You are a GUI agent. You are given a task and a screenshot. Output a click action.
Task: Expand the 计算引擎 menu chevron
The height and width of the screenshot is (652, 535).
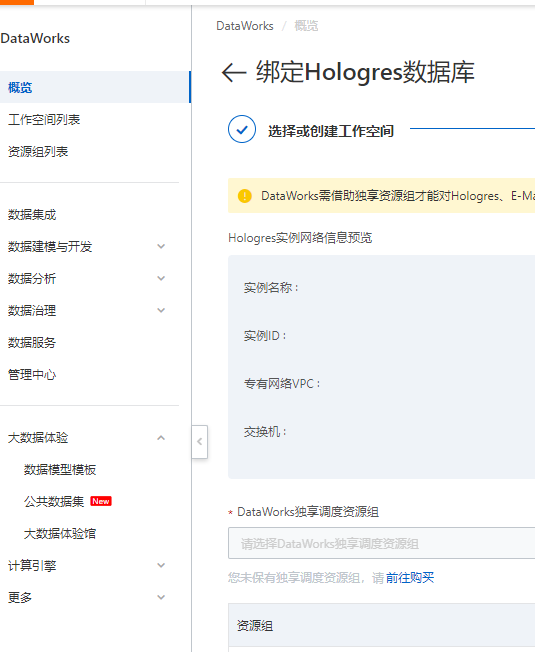[x=161, y=566]
